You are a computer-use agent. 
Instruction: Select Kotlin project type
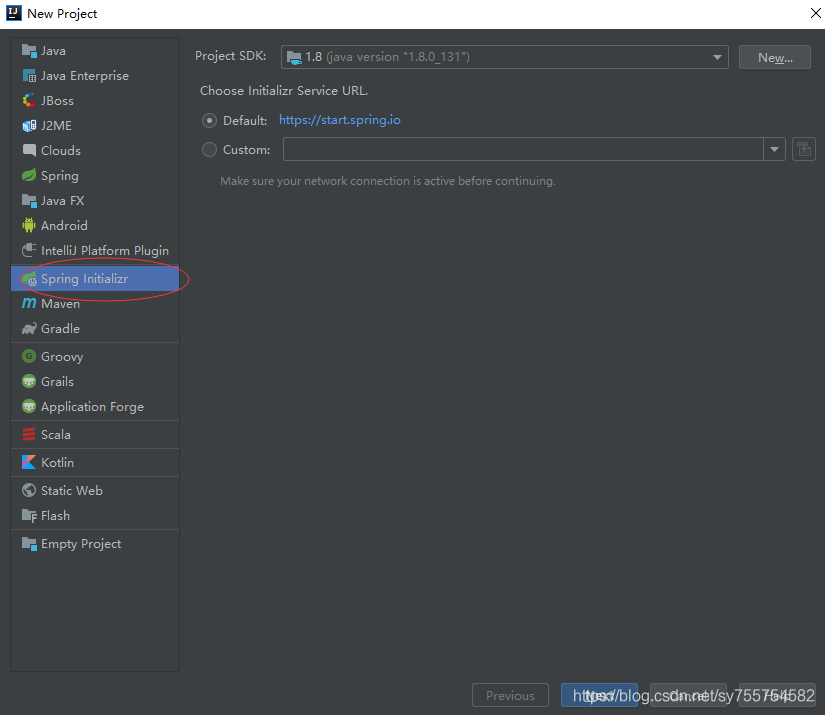[x=95, y=462]
